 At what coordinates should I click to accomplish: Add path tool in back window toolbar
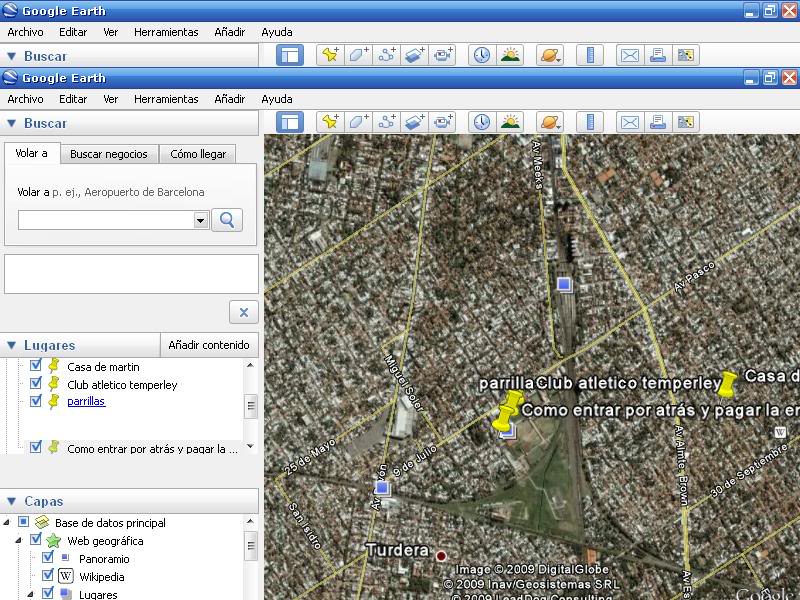387,55
